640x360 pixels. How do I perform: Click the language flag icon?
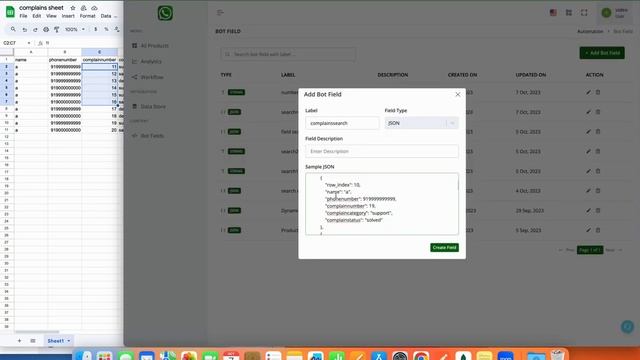(x=553, y=13)
